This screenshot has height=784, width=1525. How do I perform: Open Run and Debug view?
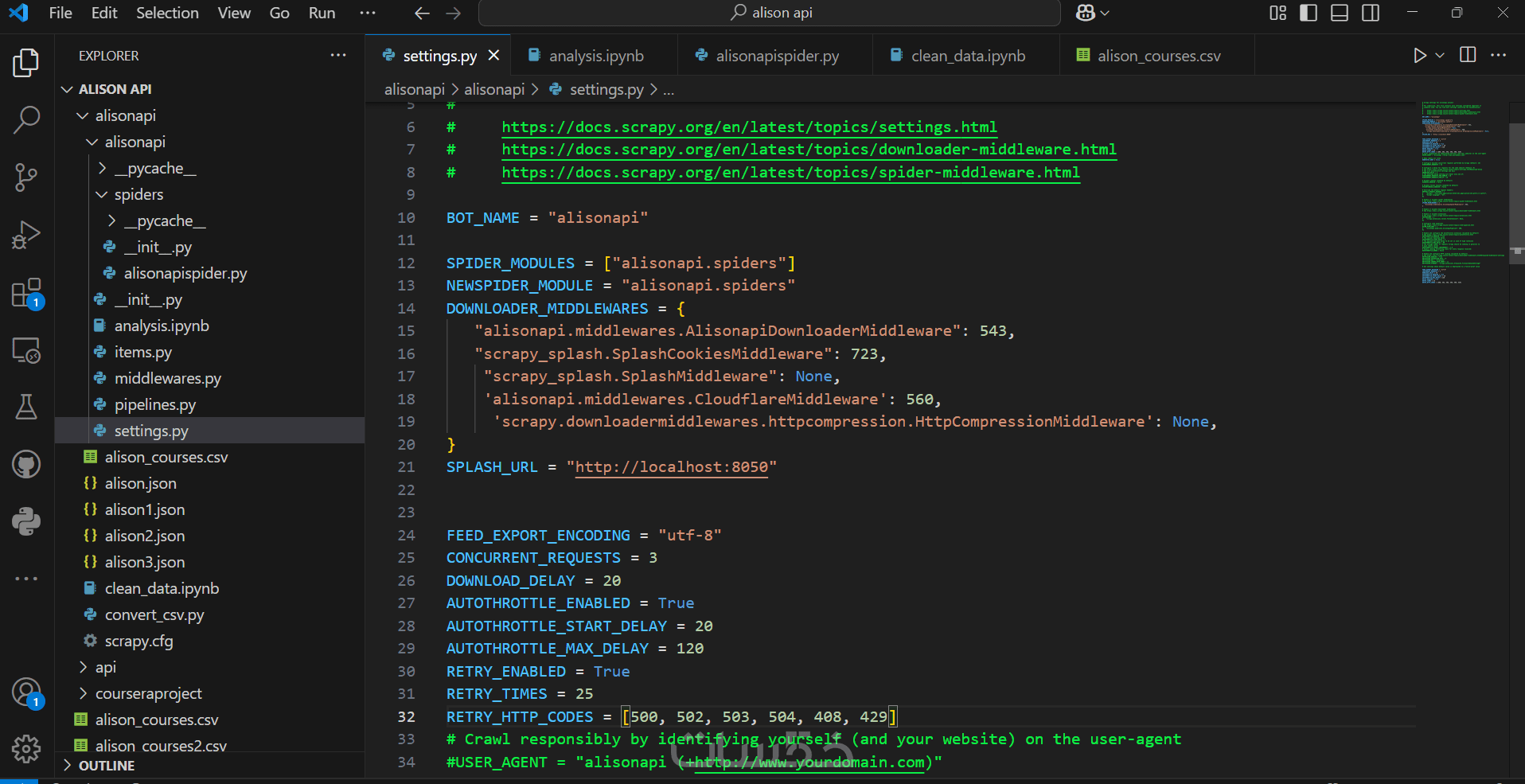pyautogui.click(x=26, y=235)
